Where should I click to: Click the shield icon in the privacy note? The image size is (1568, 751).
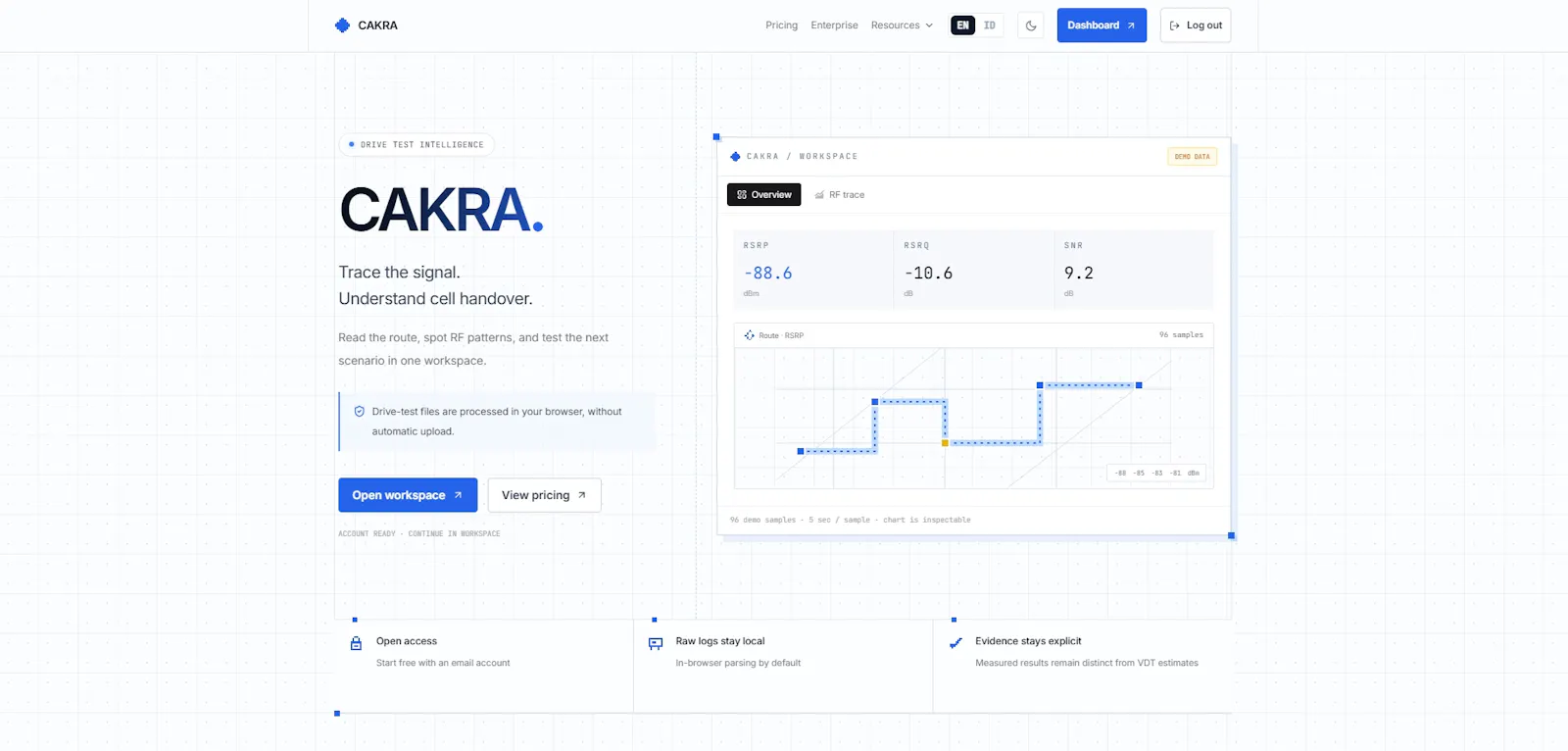point(359,412)
